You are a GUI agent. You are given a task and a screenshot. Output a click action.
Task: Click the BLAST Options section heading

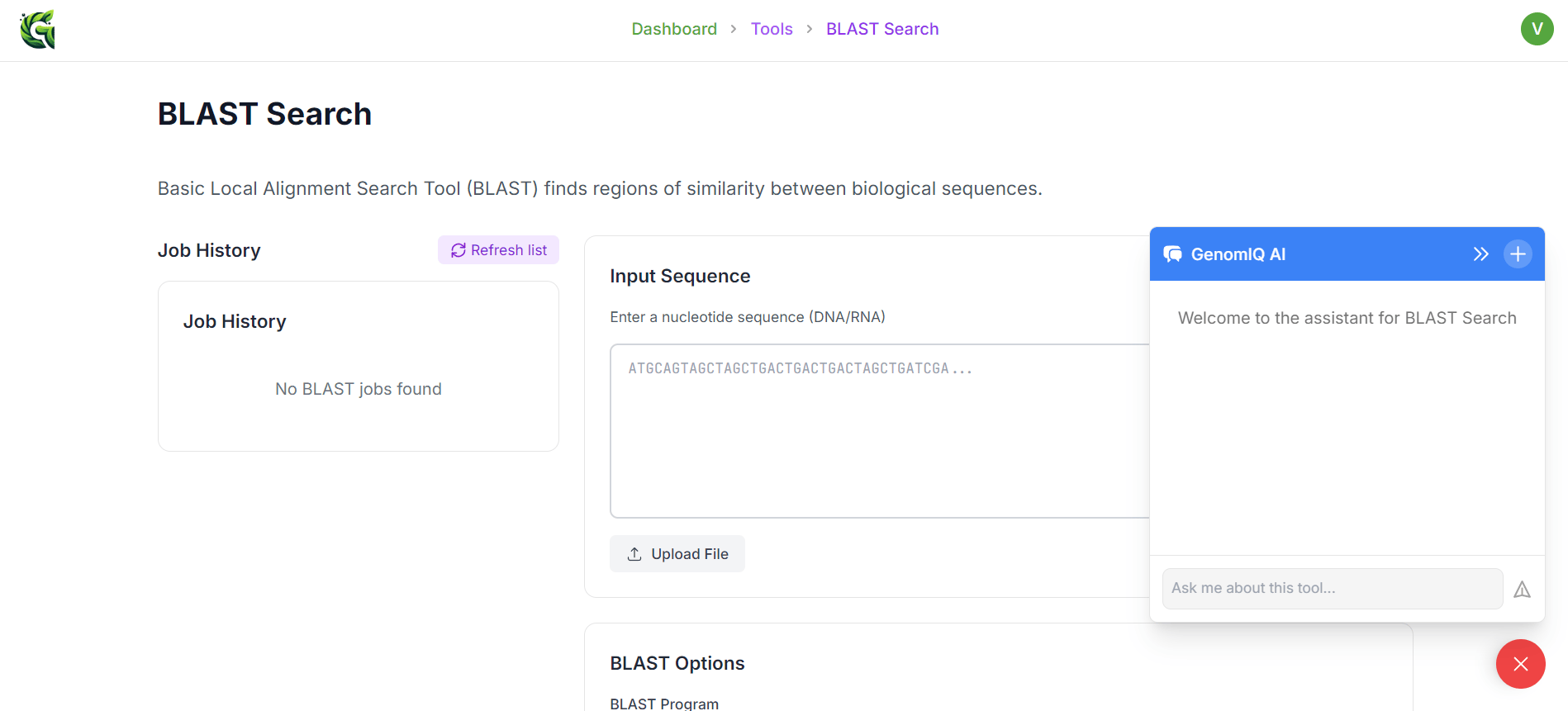click(677, 663)
